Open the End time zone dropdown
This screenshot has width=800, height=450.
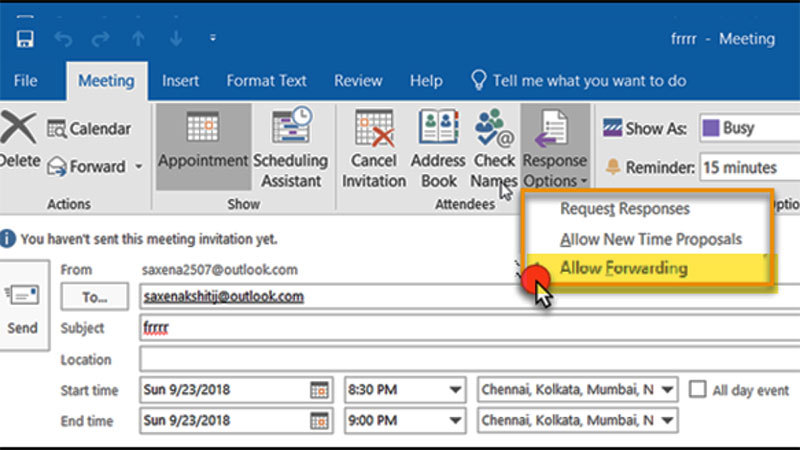(x=667, y=421)
